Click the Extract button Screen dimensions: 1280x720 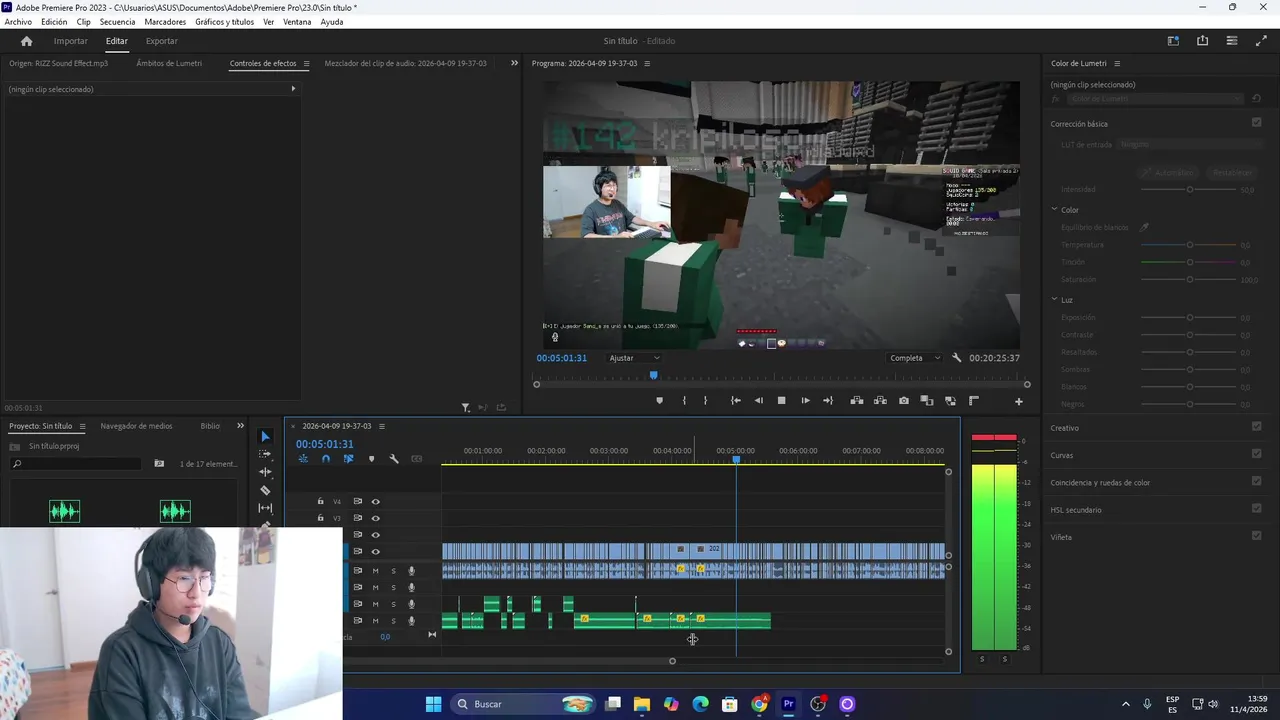click(x=880, y=401)
